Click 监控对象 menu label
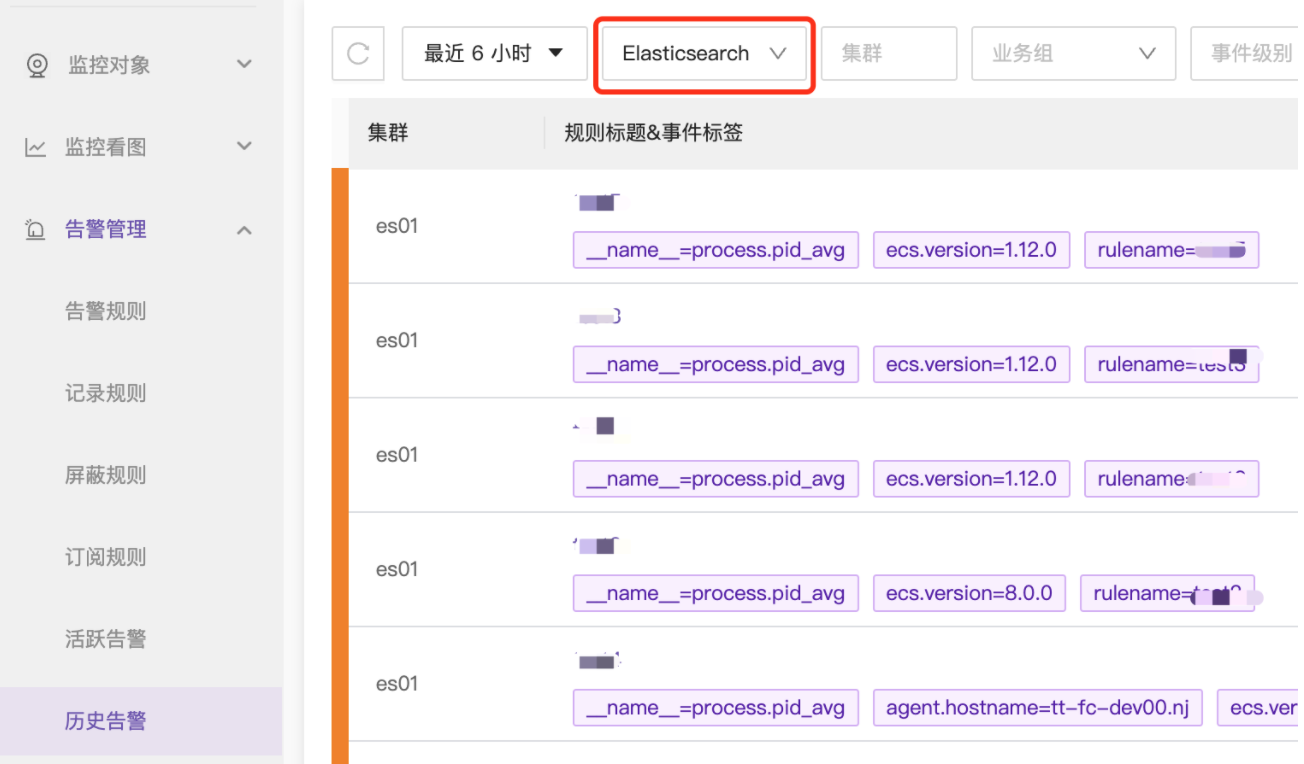This screenshot has width=1304, height=764. 109,66
